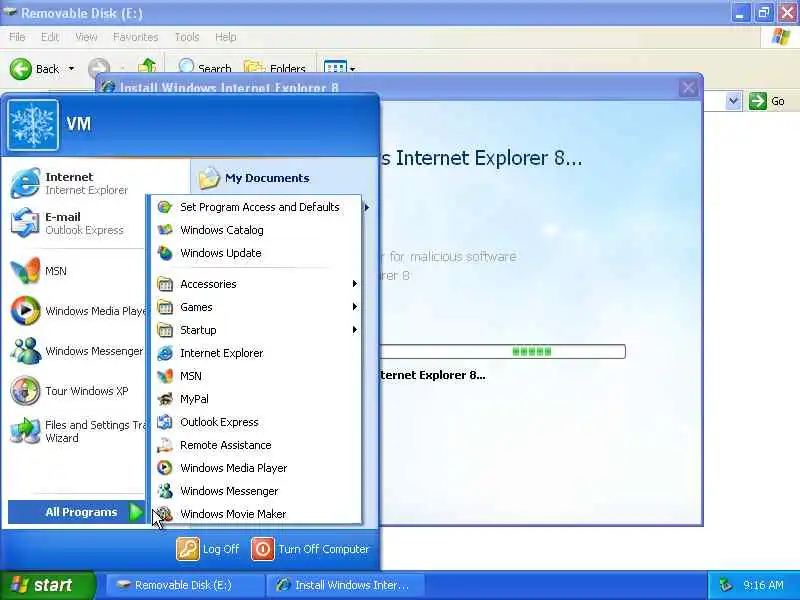Switch to Install Windows Internet Explorer taskbar button

(x=345, y=585)
